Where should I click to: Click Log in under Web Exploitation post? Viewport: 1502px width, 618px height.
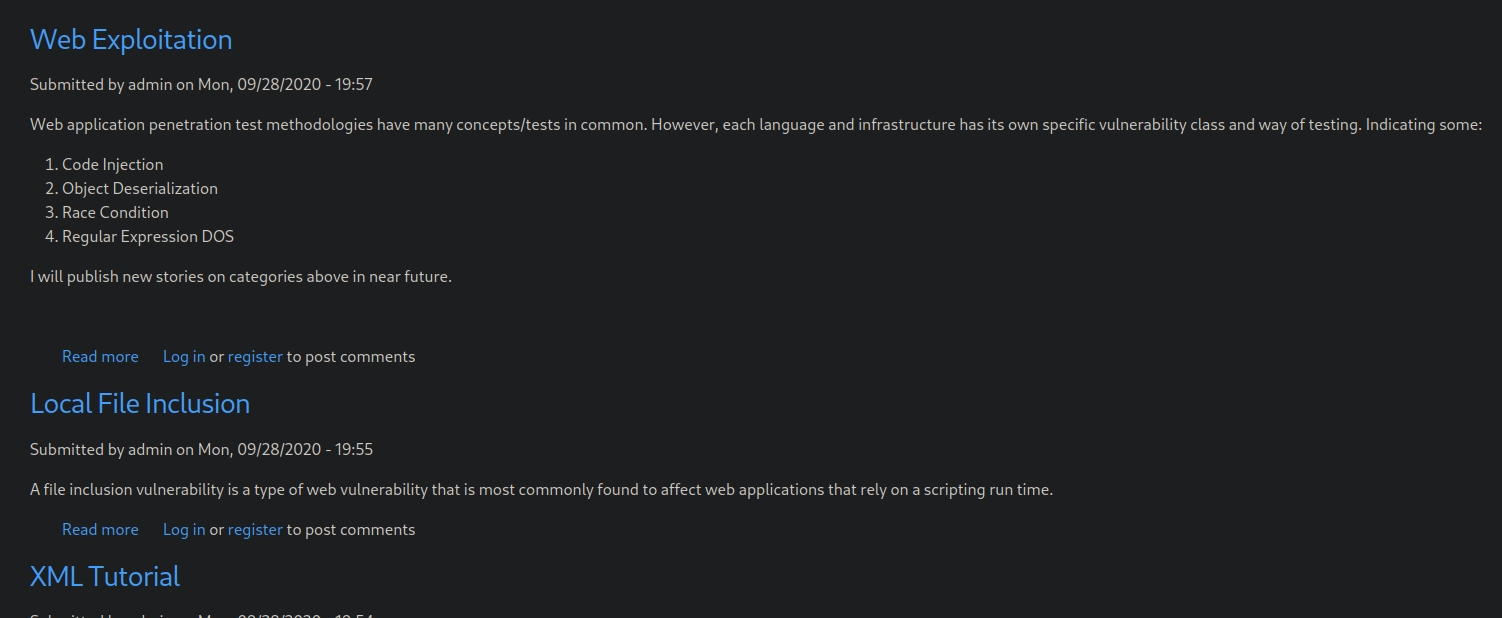click(x=184, y=357)
